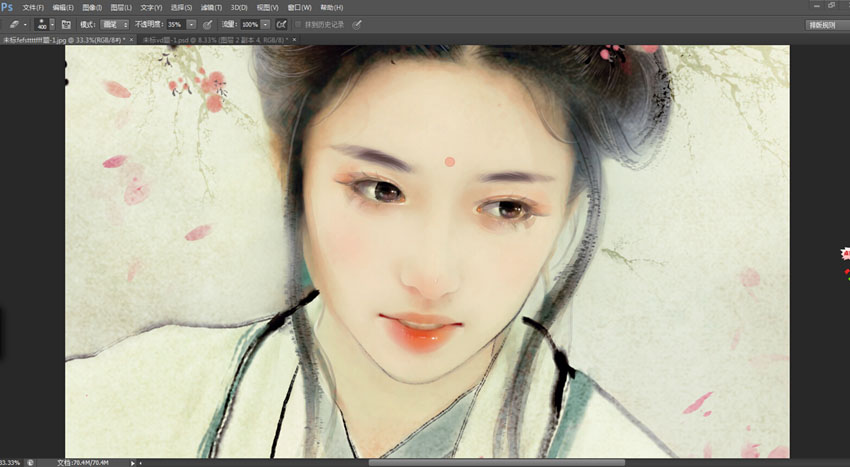Open the 文件(F) menu
This screenshot has width=850, height=467.
[x=33, y=7]
